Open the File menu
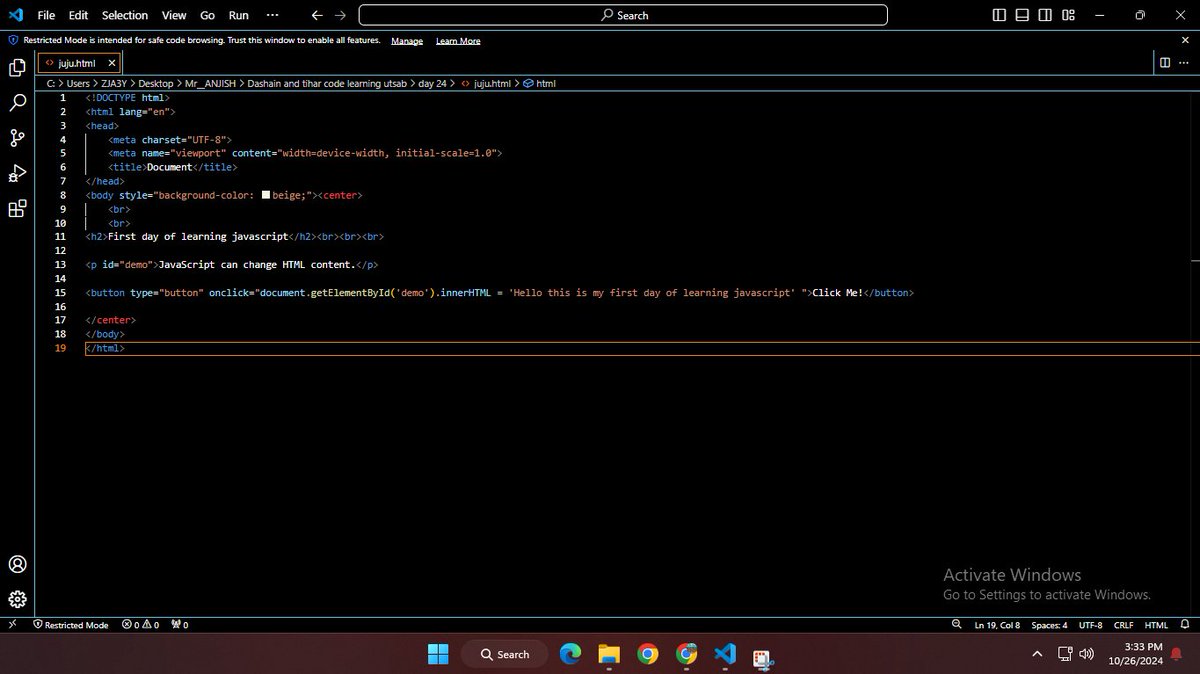 [46, 15]
